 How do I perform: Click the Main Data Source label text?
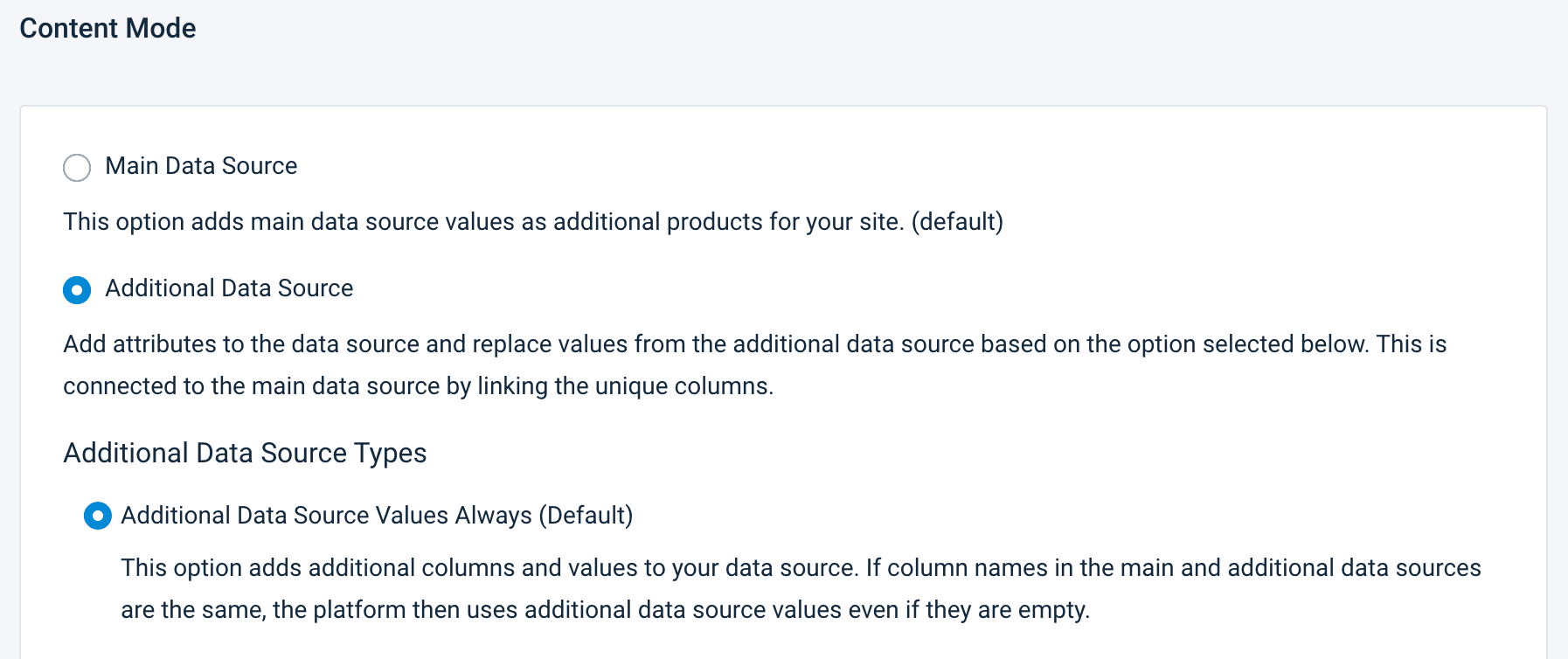coord(200,166)
